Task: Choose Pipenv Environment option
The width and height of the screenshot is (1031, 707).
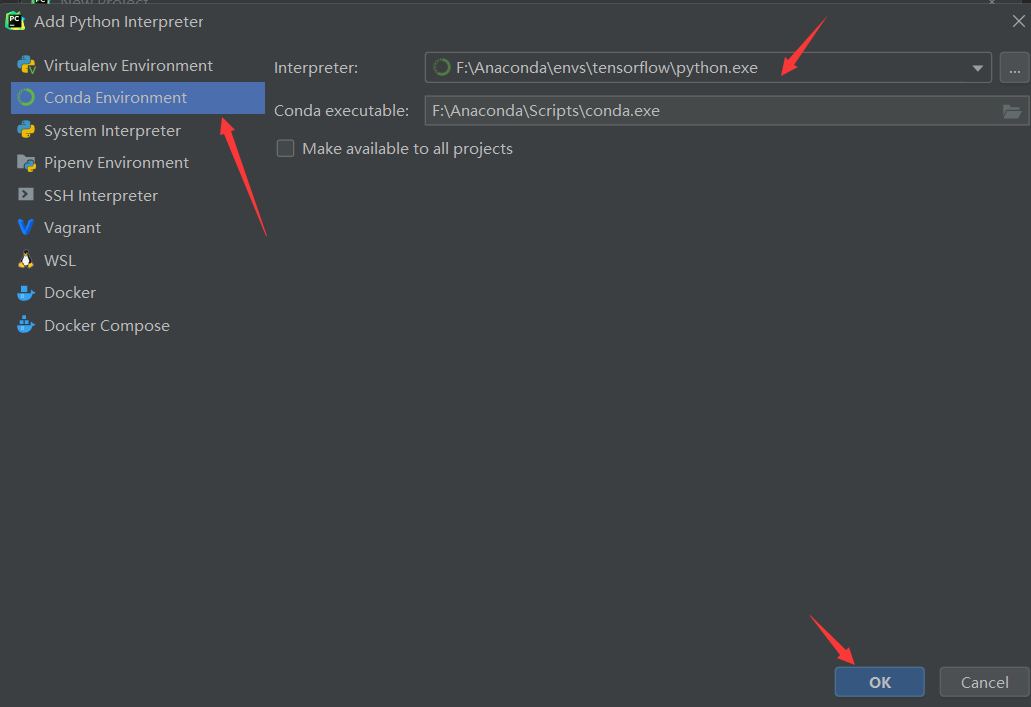Action: pos(138,162)
